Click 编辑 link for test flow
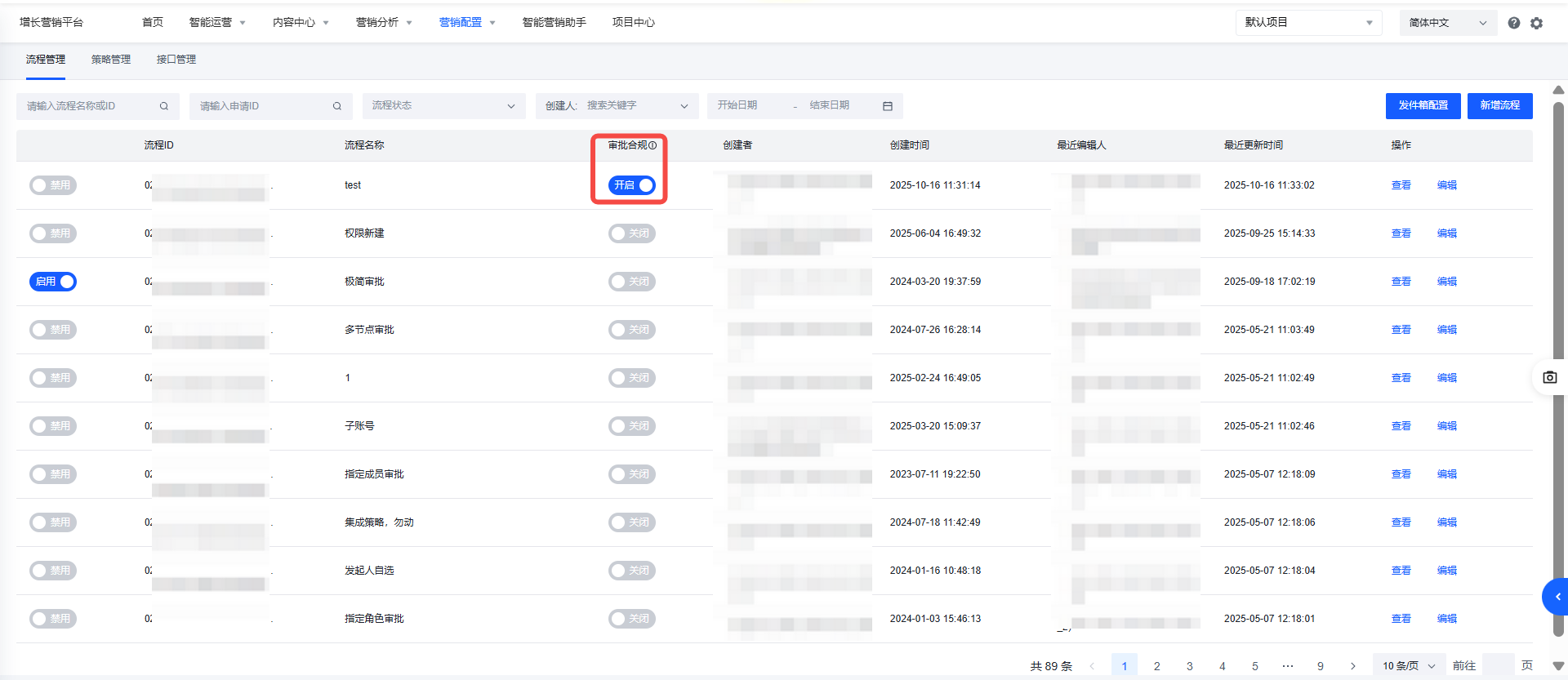The width and height of the screenshot is (1568, 680). click(x=1447, y=185)
